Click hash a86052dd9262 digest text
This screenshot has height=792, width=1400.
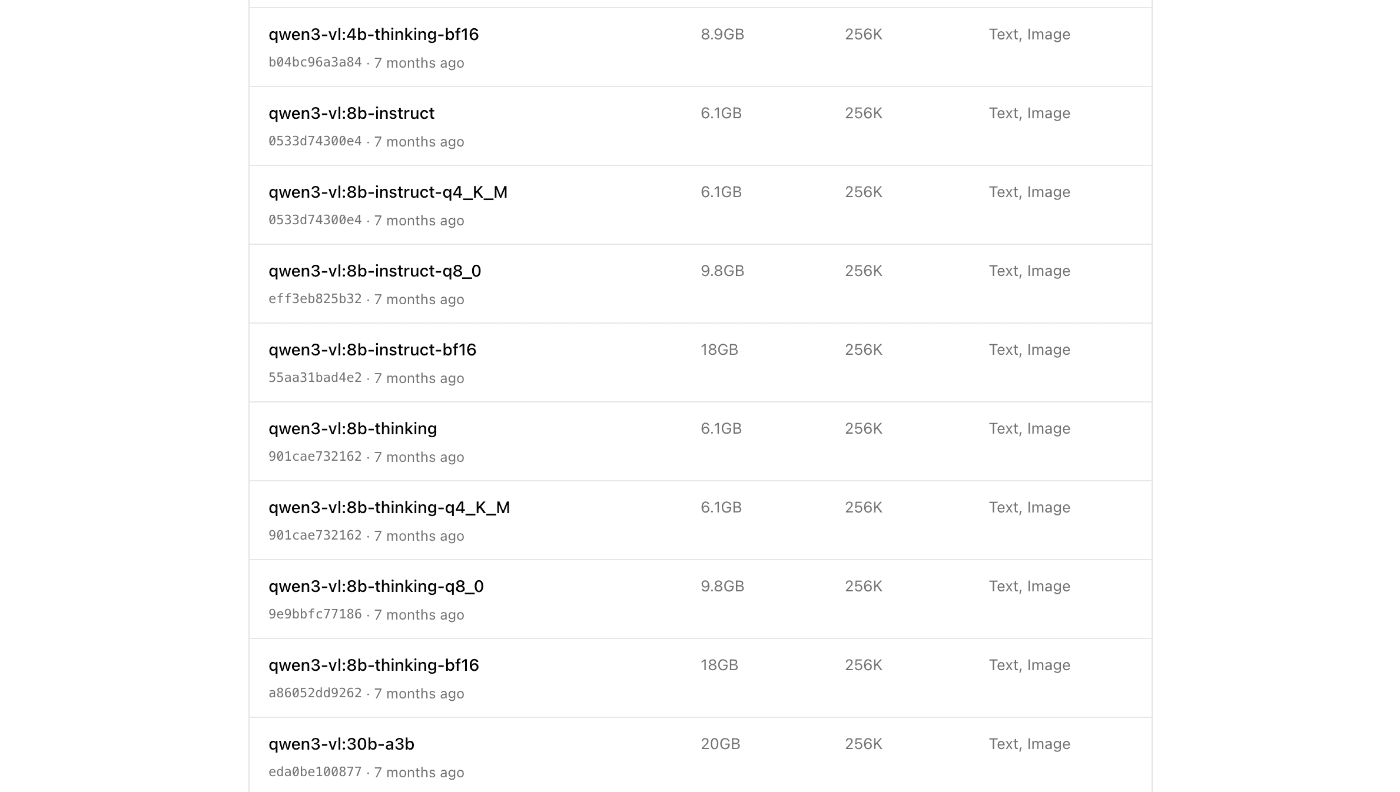(315, 693)
